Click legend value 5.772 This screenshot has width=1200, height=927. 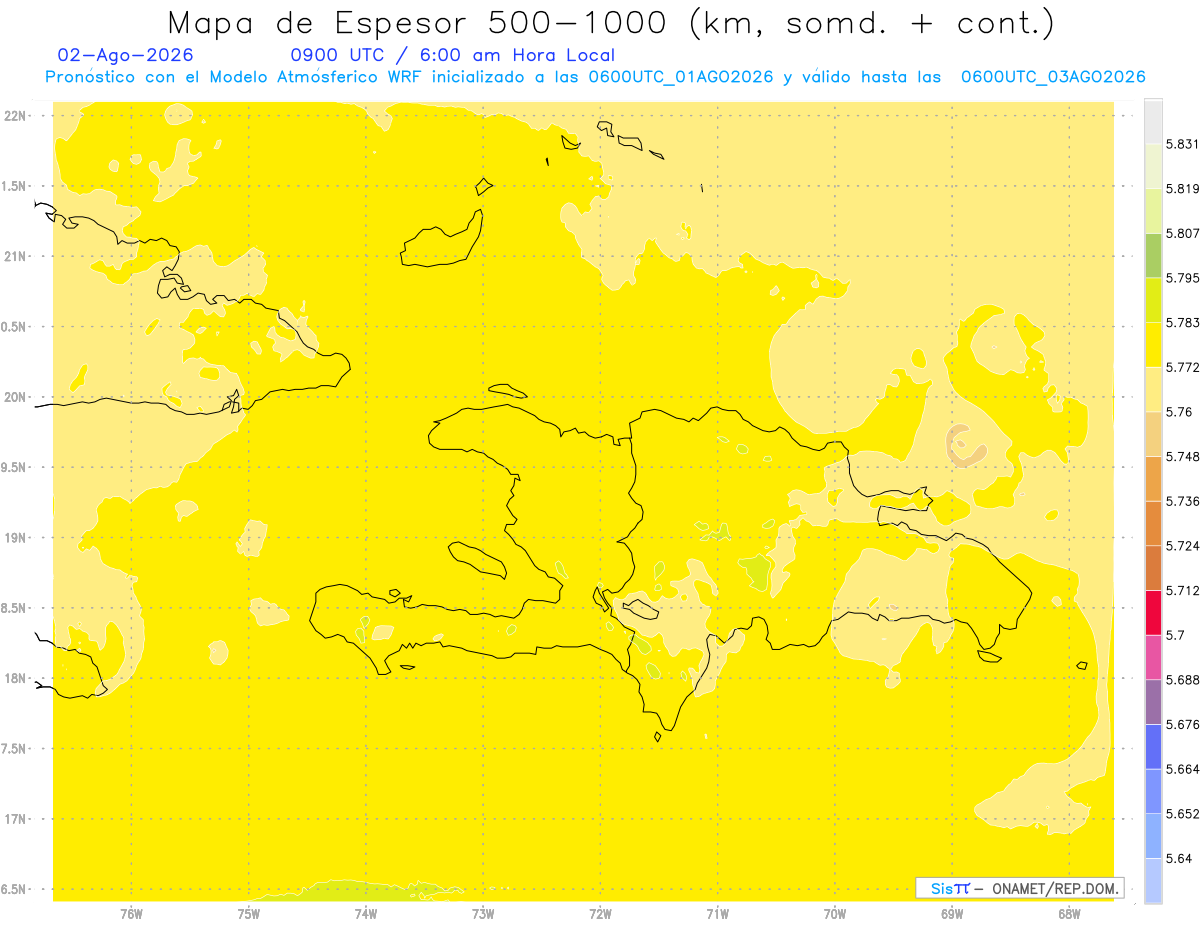tap(1182, 367)
